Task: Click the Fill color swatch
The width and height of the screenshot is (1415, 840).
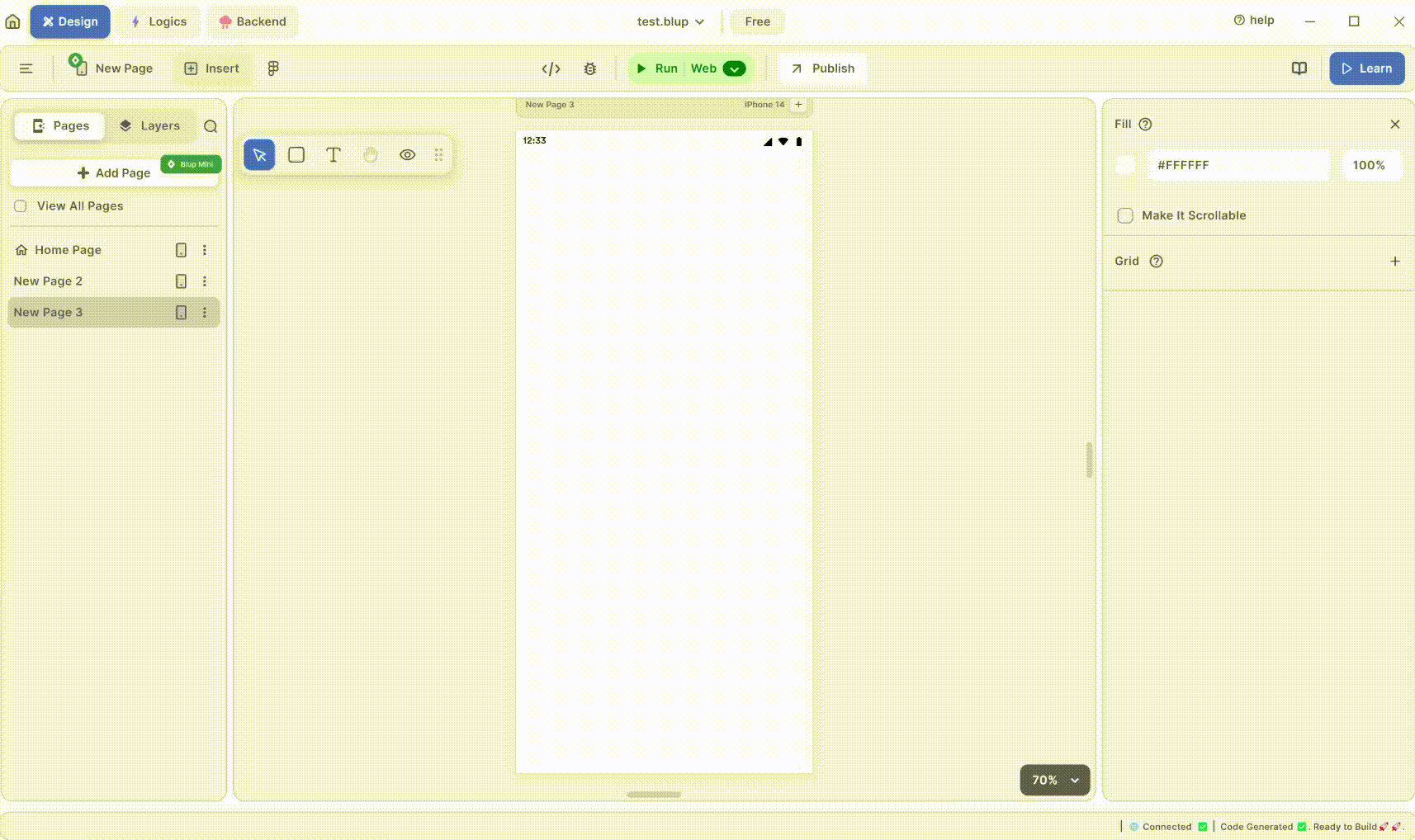Action: point(1126,165)
